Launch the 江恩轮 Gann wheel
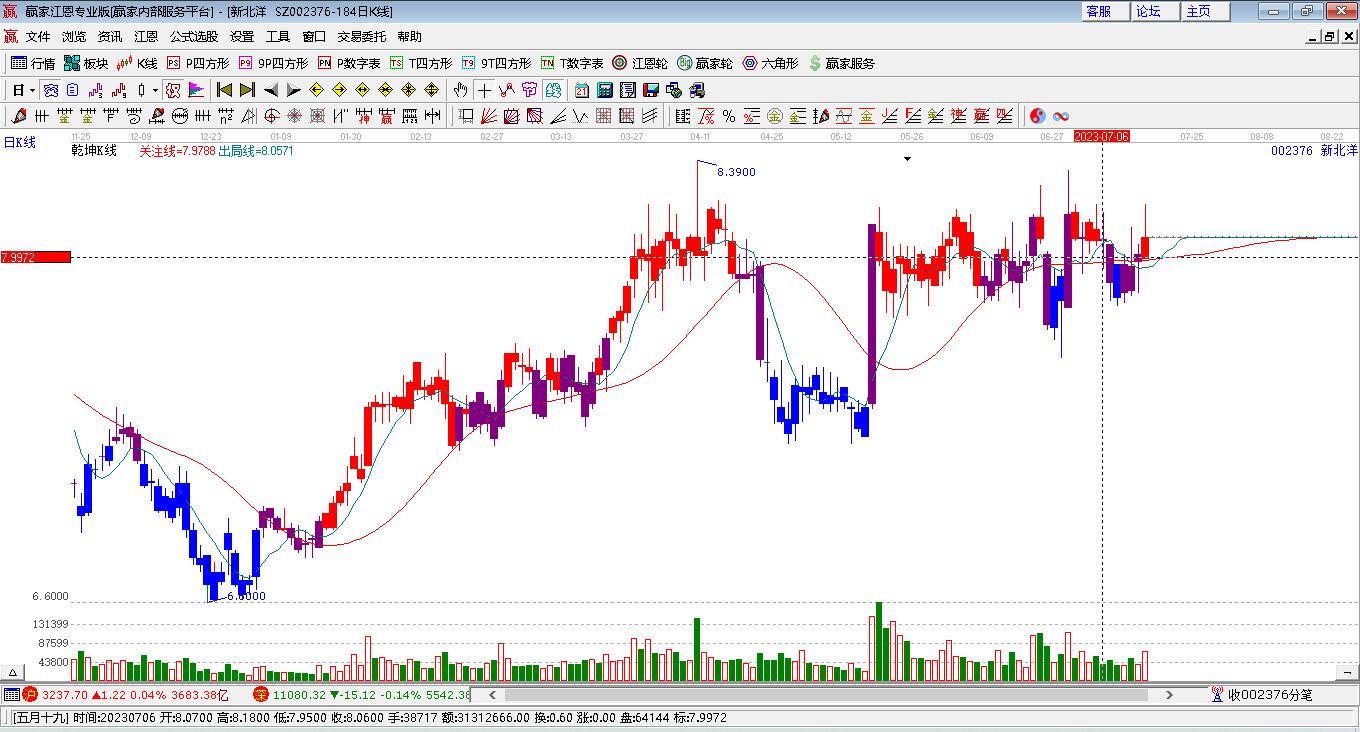This screenshot has width=1360, height=732. [640, 63]
